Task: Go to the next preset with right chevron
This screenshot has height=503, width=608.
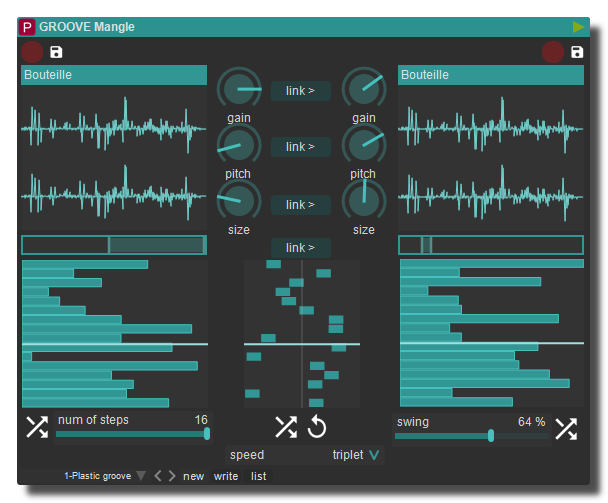Action: [171, 476]
